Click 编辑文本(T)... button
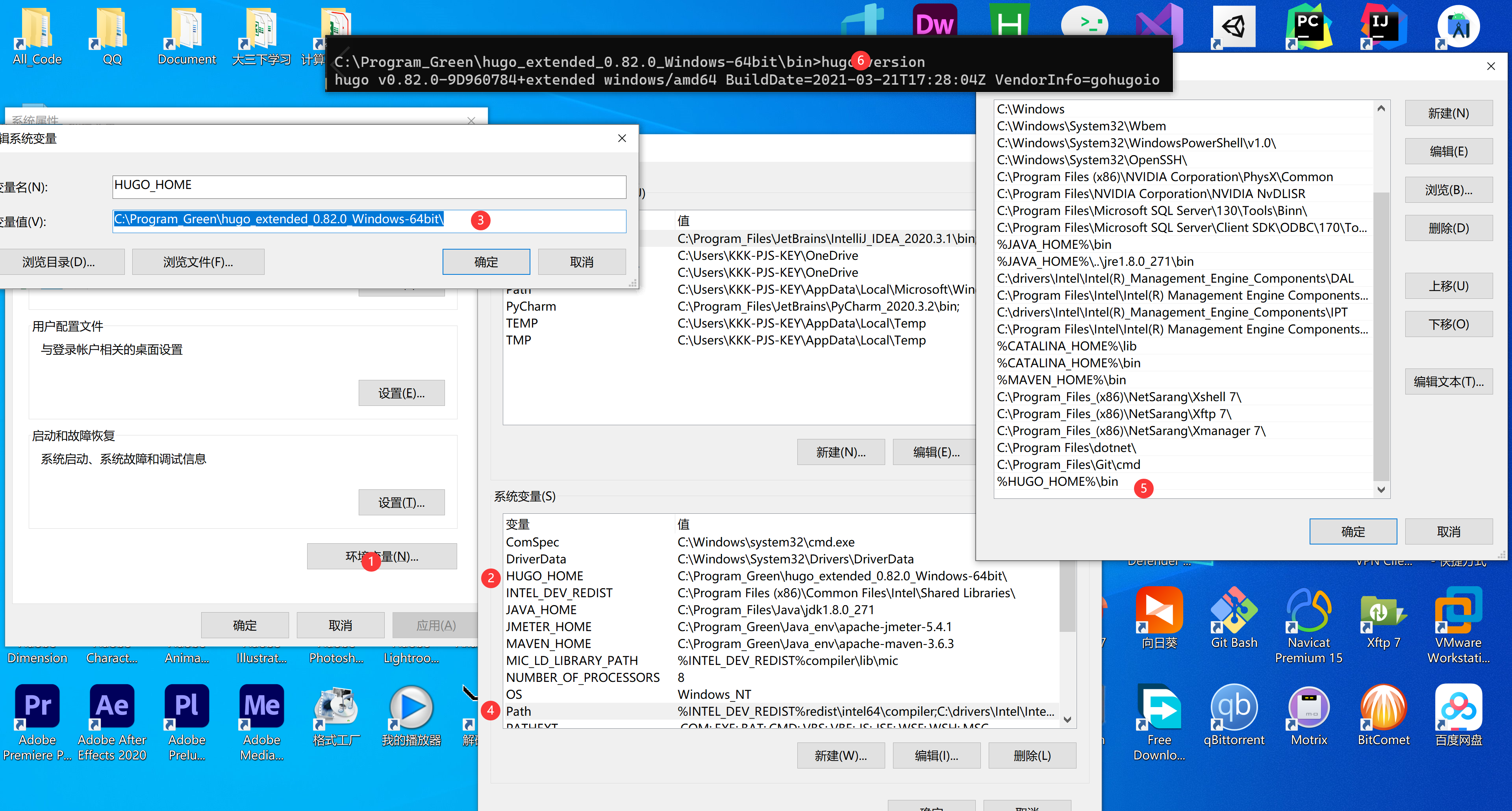The width and height of the screenshot is (1512, 811). click(x=1448, y=382)
